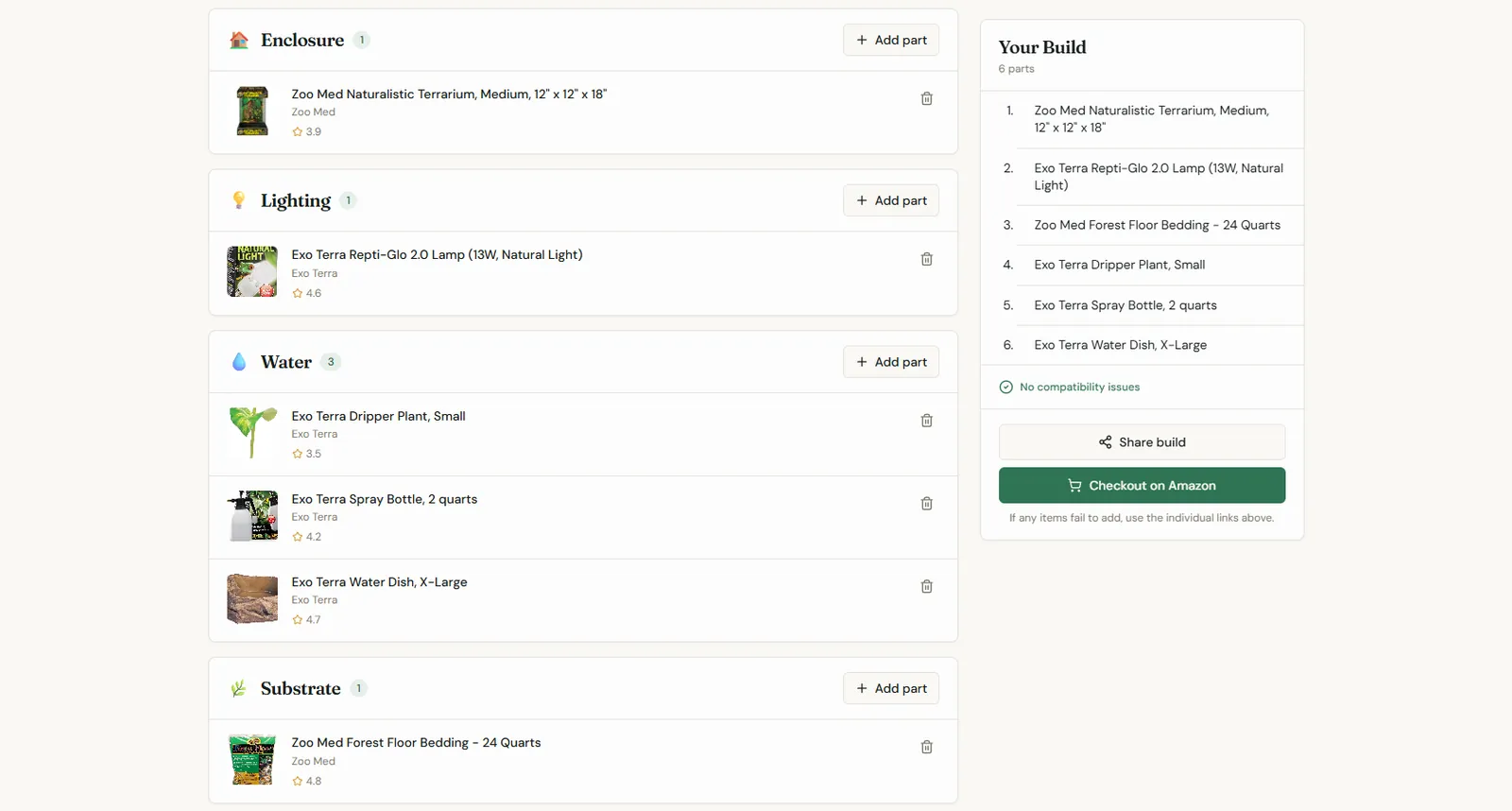Delete Exo Terra Spray Bottle via trash icon
The width and height of the screenshot is (1512, 811).
point(926,504)
